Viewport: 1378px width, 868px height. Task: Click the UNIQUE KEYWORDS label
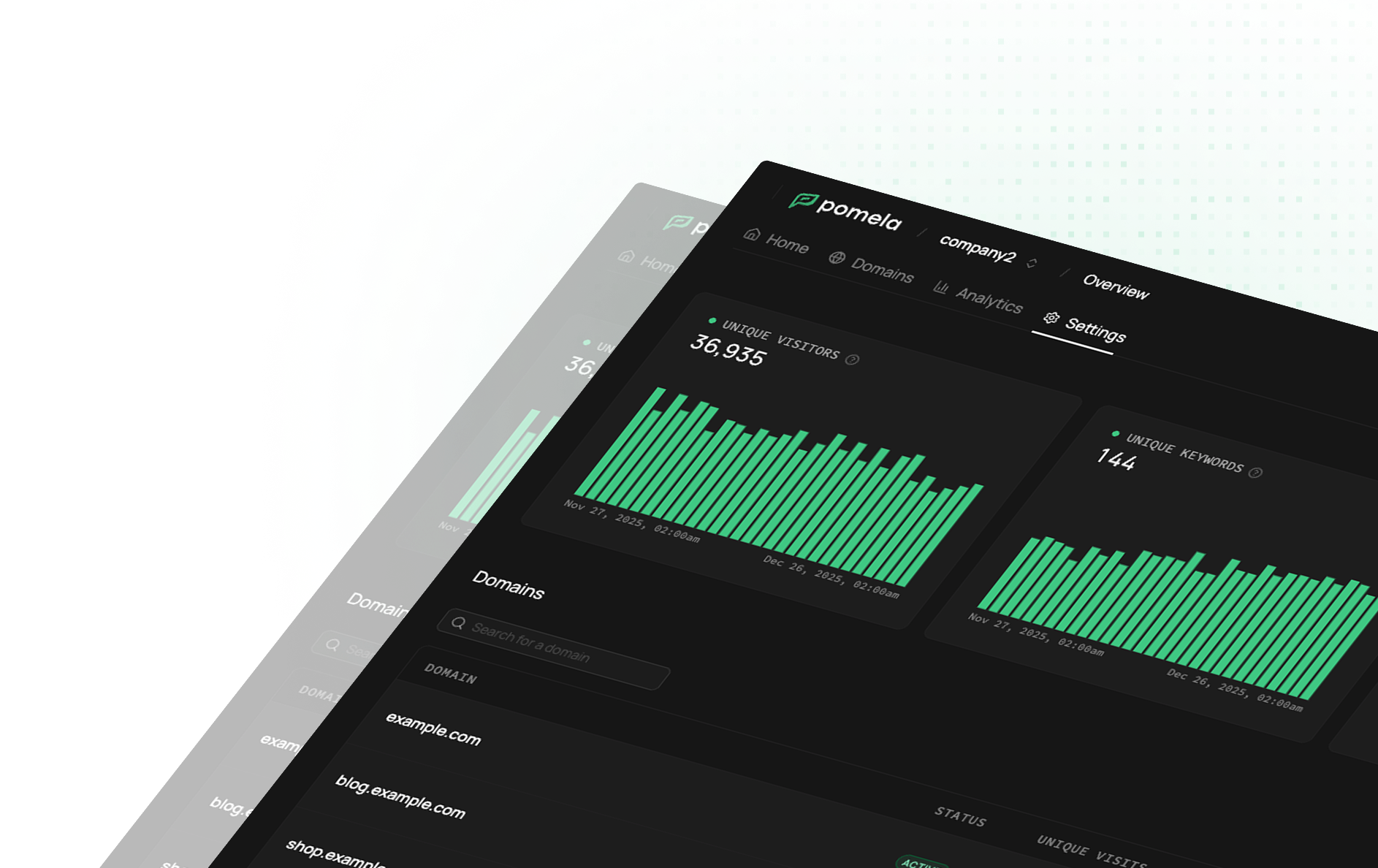click(x=1184, y=452)
